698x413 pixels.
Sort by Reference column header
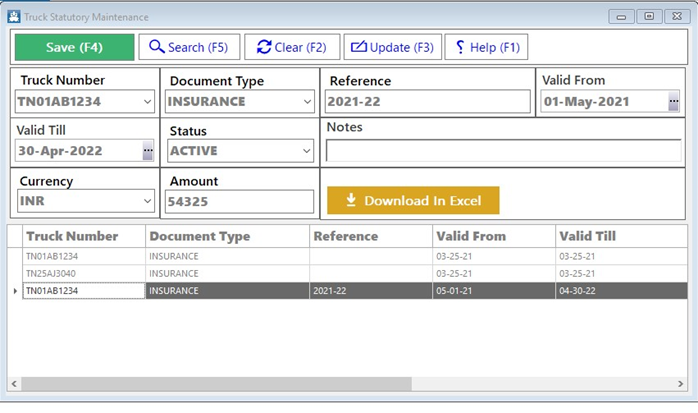pos(371,236)
